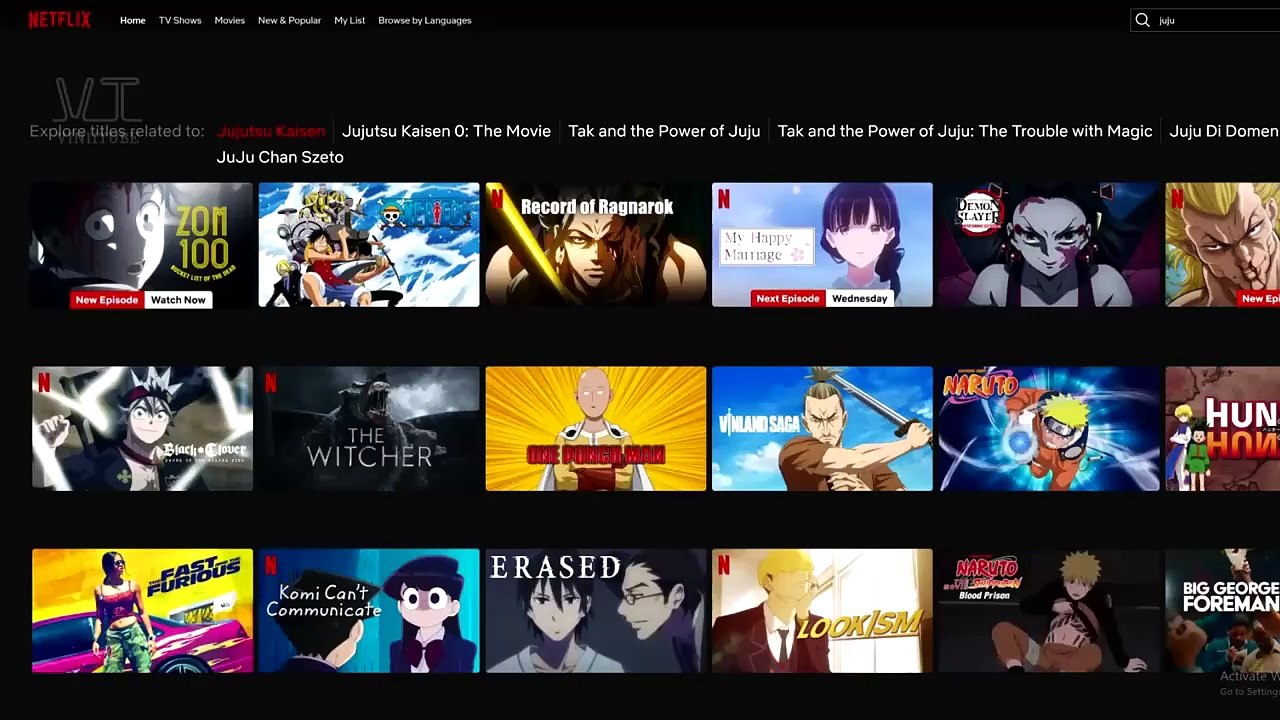Open the Movies section
The image size is (1280, 720).
click(229, 20)
